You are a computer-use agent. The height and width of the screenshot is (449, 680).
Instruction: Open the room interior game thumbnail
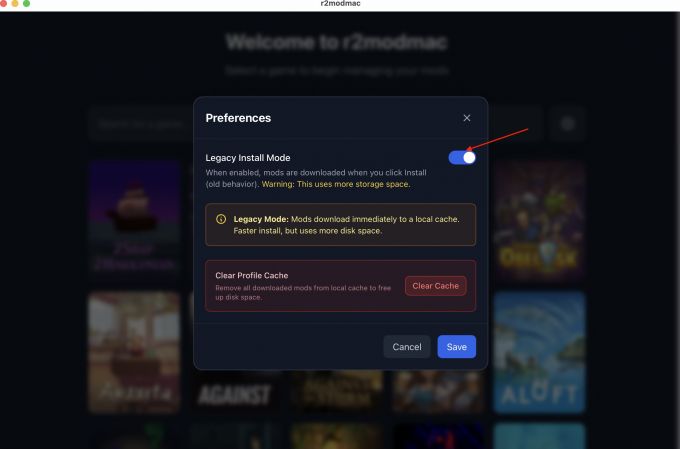point(134,352)
